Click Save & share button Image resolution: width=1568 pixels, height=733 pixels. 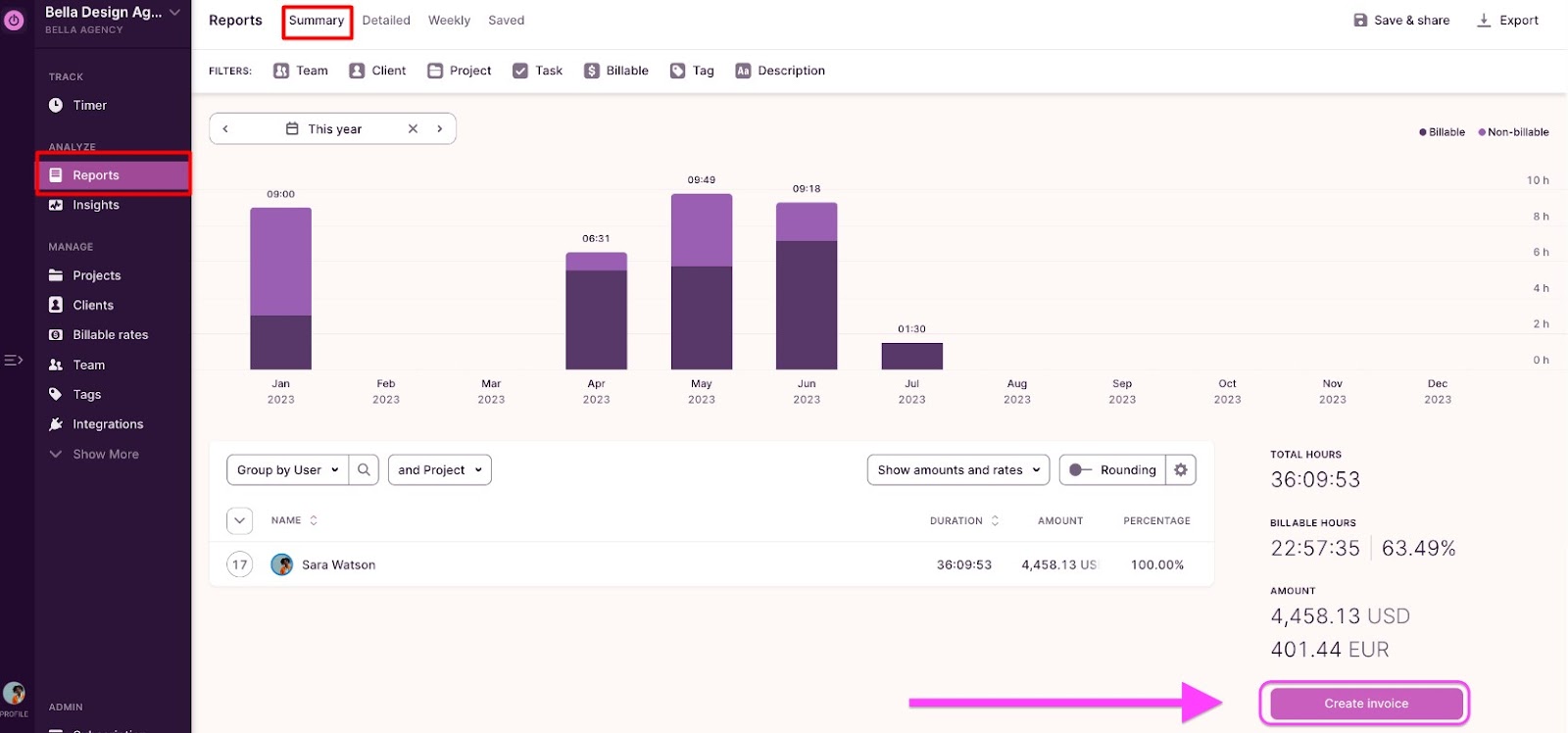1401,21
